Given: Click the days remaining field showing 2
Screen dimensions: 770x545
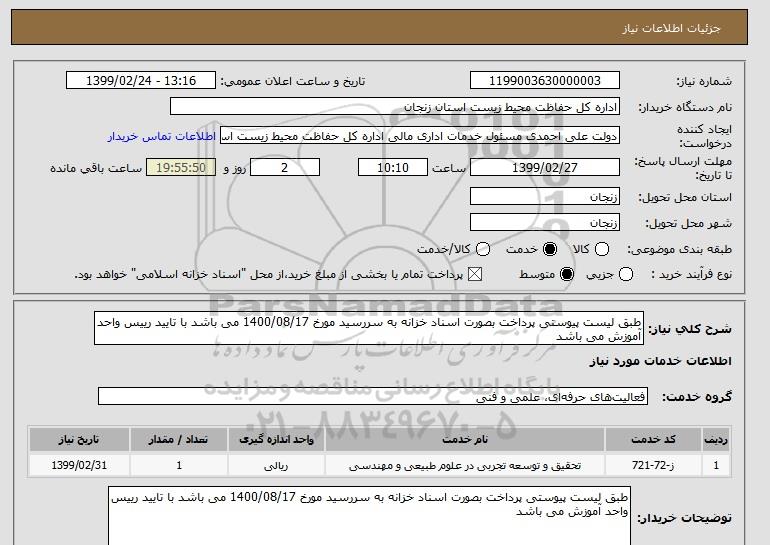Looking at the screenshot, I should [x=285, y=167].
